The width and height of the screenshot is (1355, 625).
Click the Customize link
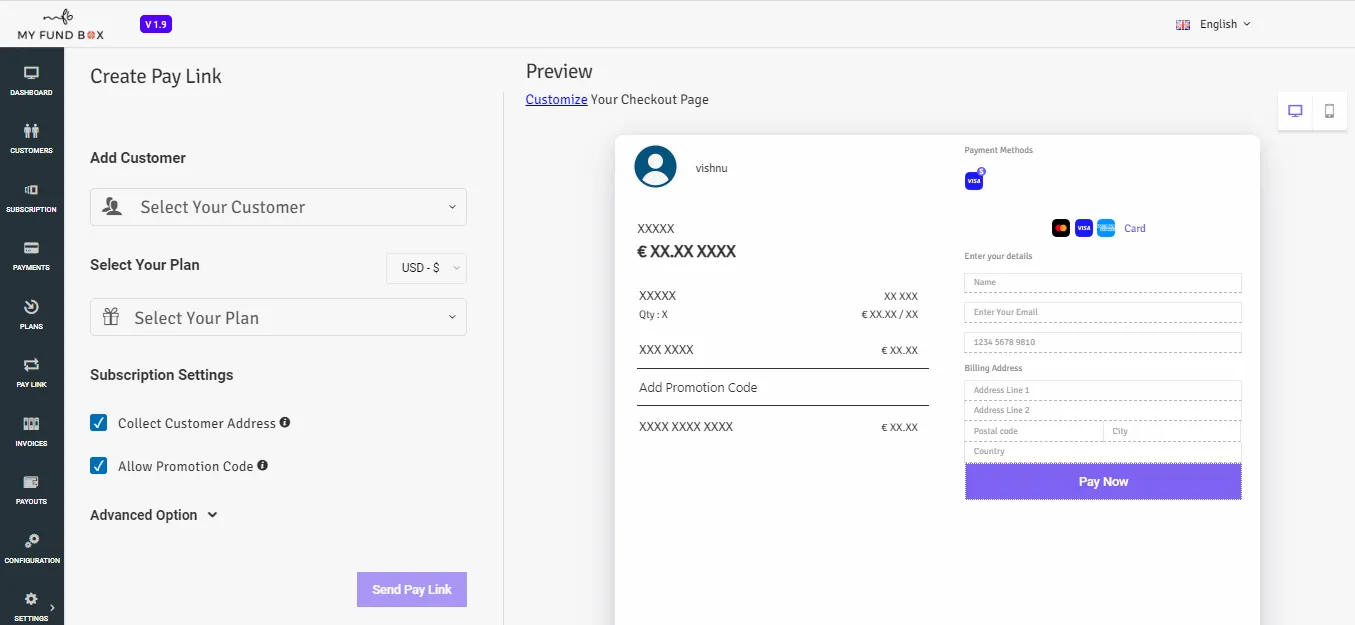click(556, 99)
